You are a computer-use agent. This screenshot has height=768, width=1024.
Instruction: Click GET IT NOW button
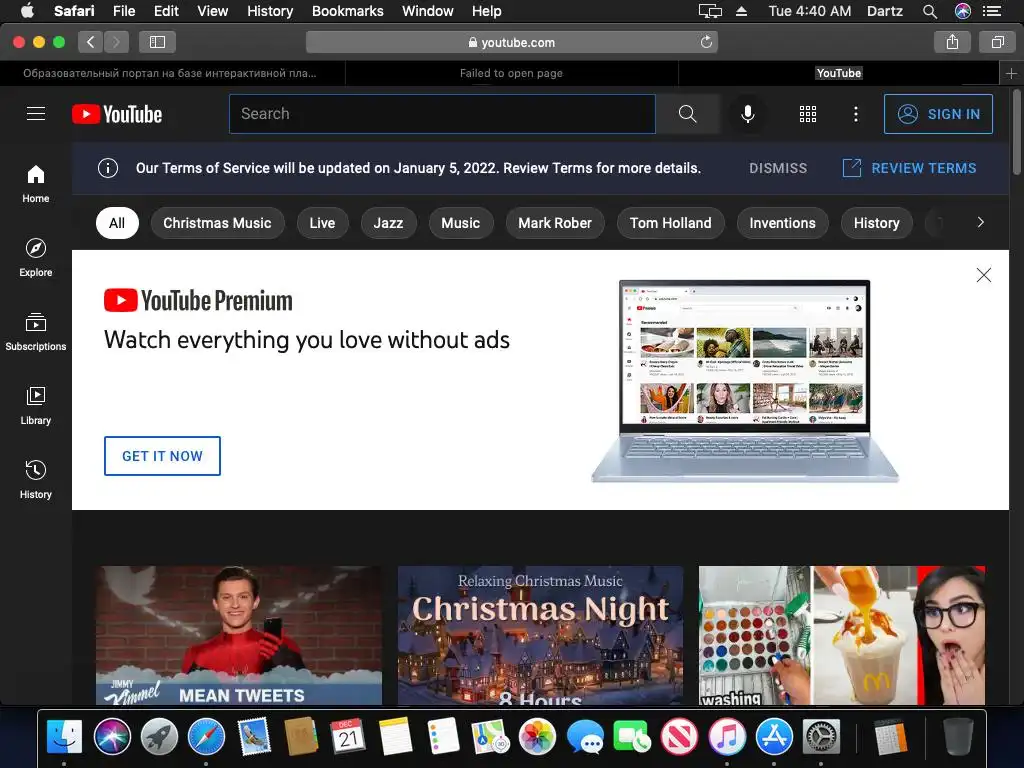click(162, 456)
